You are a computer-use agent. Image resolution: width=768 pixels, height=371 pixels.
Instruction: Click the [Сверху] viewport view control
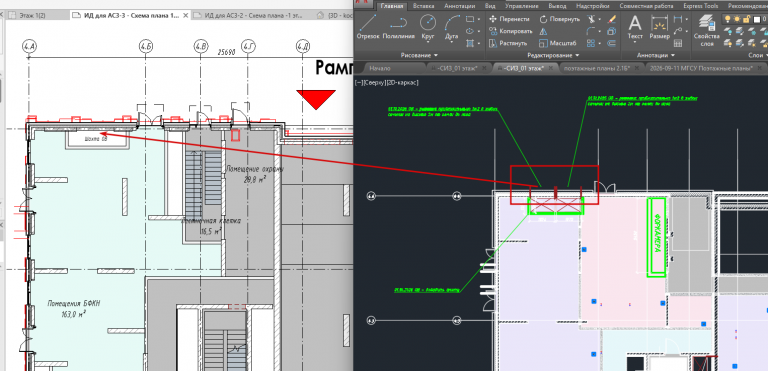[375, 82]
